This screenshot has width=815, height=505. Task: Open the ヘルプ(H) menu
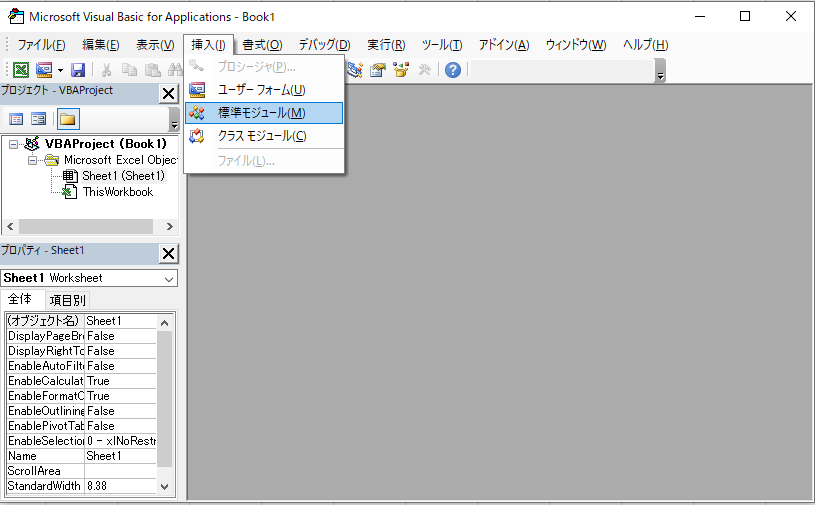coord(646,45)
